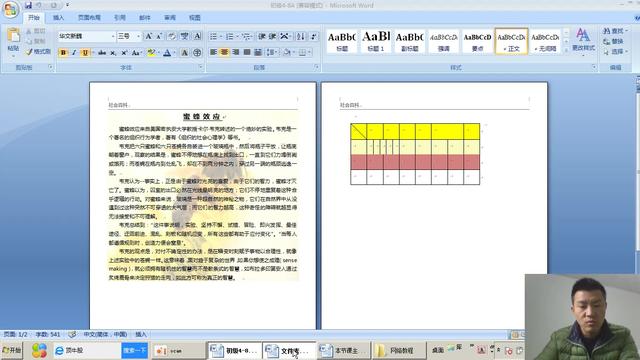Viewport: 640px width, 360px height.
Task: Open the Font dialog launcher
Action: click(201, 67)
